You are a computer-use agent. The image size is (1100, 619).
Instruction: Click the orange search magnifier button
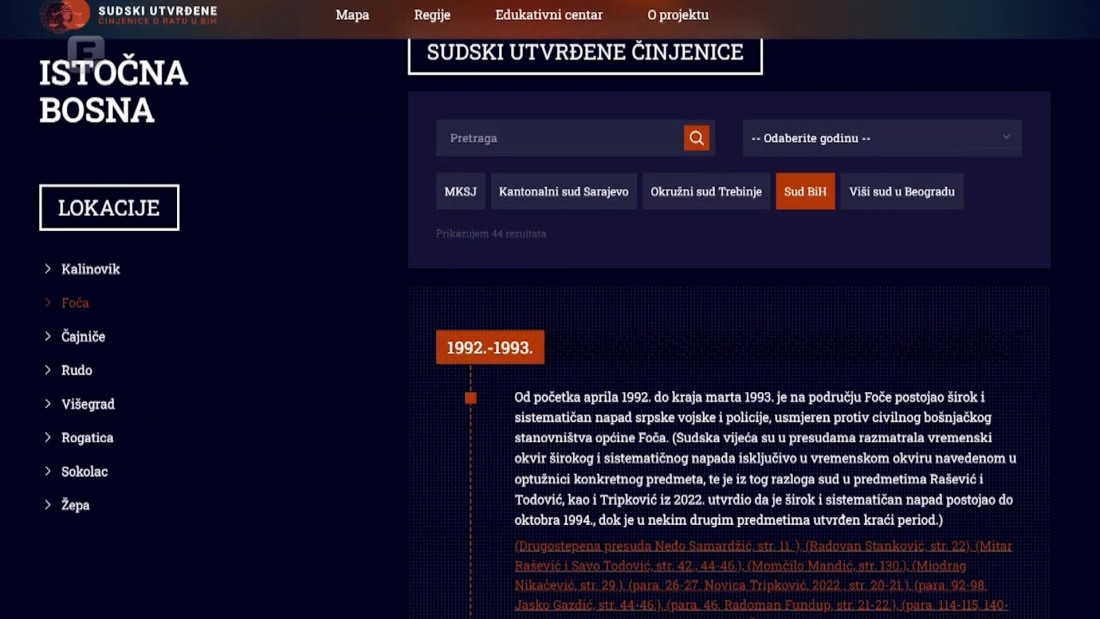pos(696,138)
